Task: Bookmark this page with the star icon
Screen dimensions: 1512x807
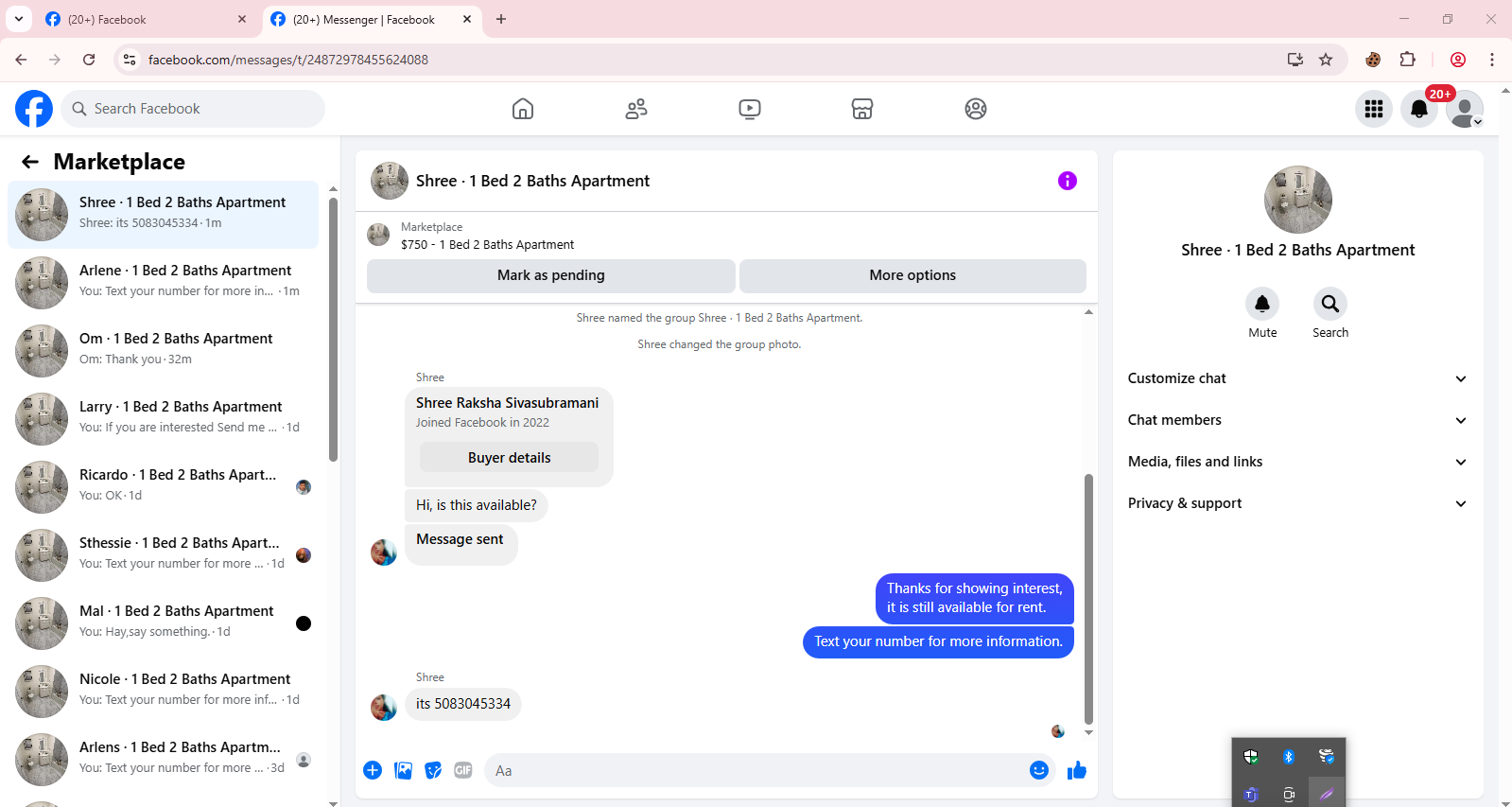Action: point(1326,60)
